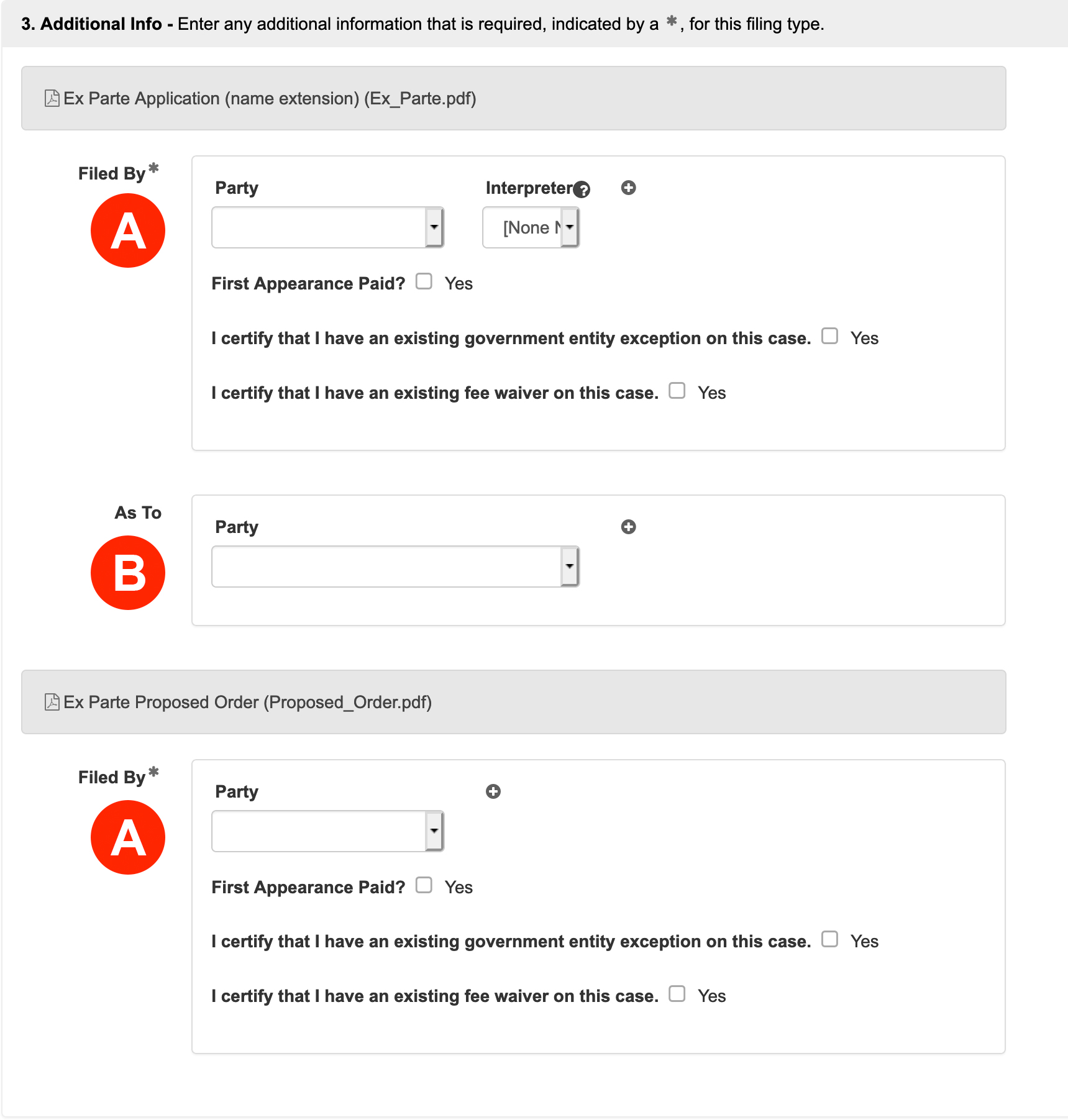Click the 'Interpreter' field label
This screenshot has height=1120, width=1068.
click(529, 188)
